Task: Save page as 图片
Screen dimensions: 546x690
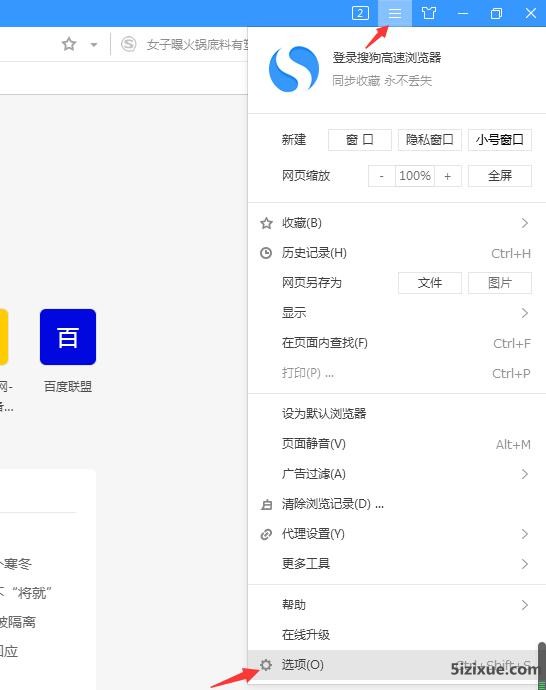Action: point(499,283)
